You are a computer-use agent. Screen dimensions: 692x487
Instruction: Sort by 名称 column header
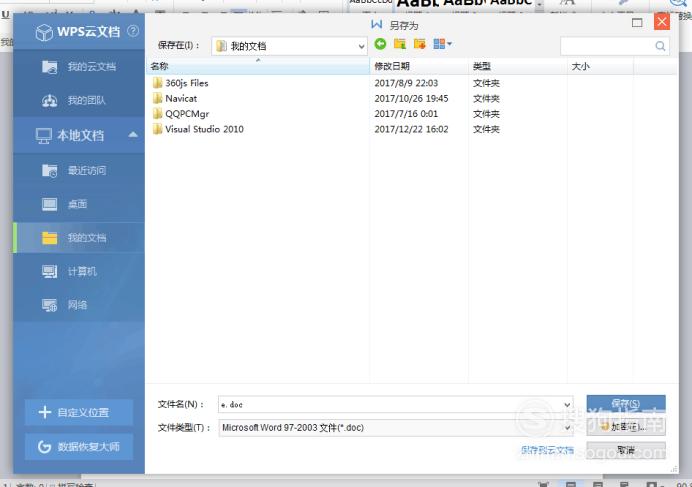coord(258,66)
